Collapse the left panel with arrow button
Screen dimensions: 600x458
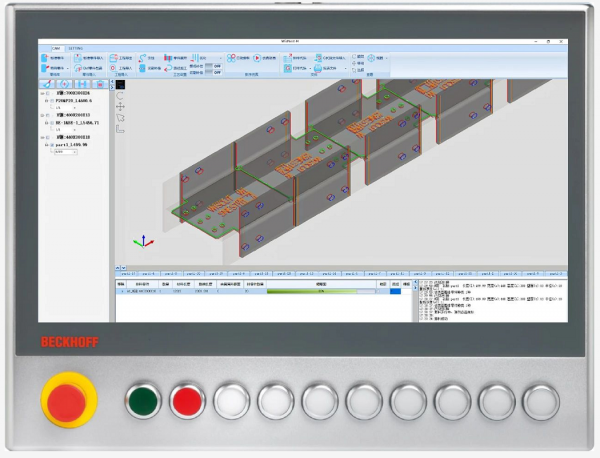tap(112, 83)
